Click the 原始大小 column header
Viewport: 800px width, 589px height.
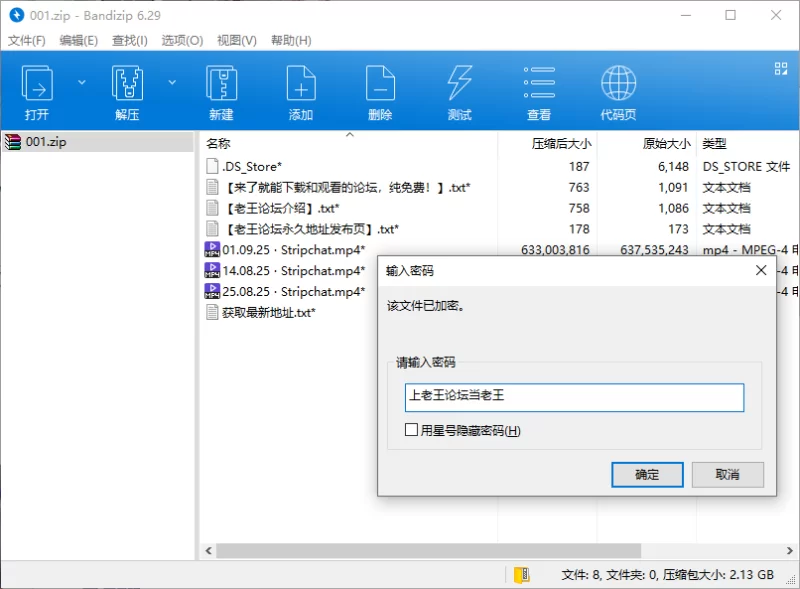(666, 144)
